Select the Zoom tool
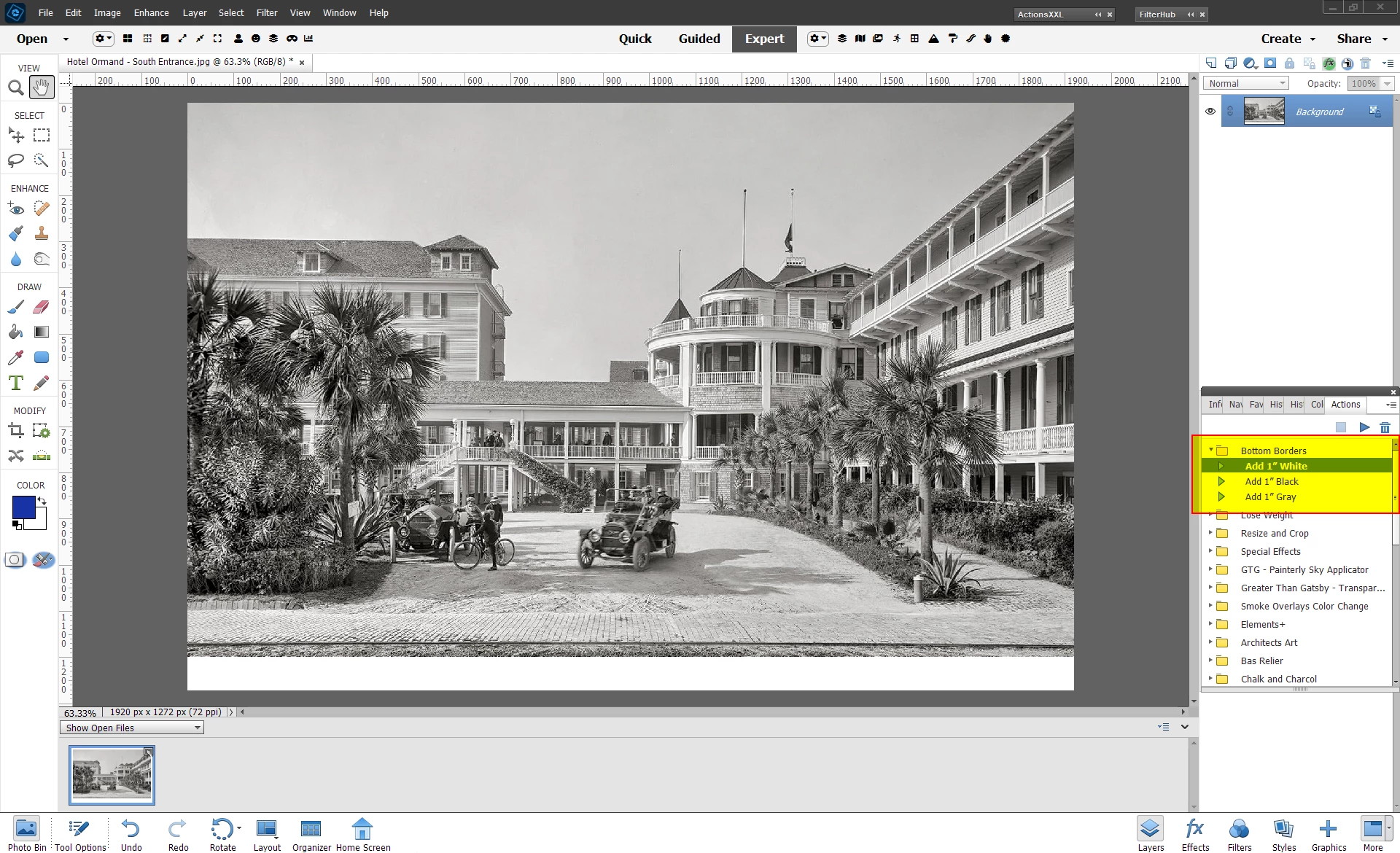Viewport: 1400px width, 853px height. coord(15,88)
